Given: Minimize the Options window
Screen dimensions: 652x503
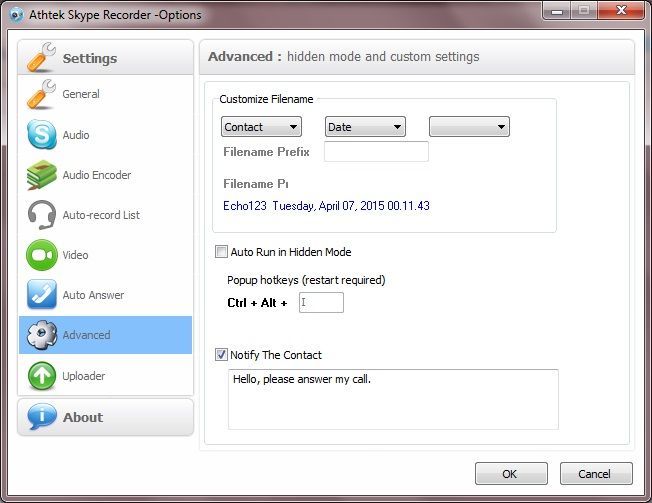Looking at the screenshot, I should [x=557, y=11].
